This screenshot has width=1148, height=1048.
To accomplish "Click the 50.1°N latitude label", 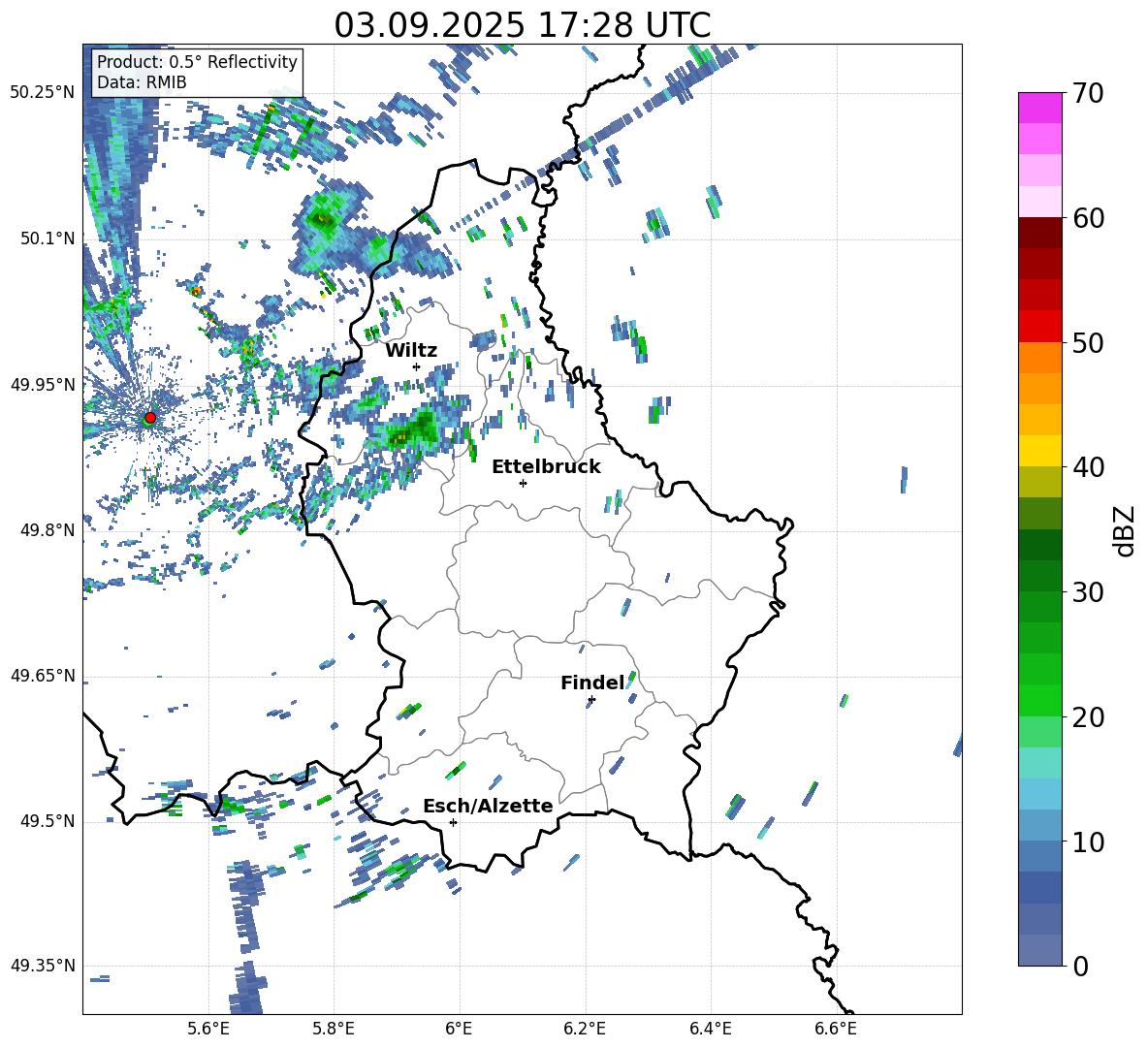I will tap(48, 238).
